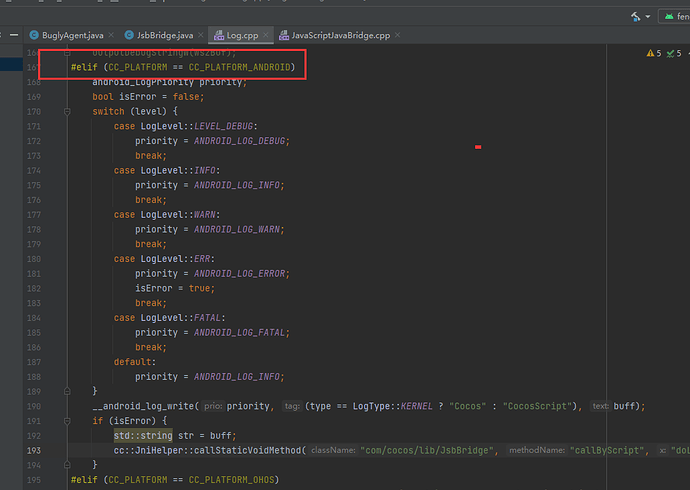Close the JsbBridge.java tab
Image resolution: width=690 pixels, height=490 pixels.
201,35
